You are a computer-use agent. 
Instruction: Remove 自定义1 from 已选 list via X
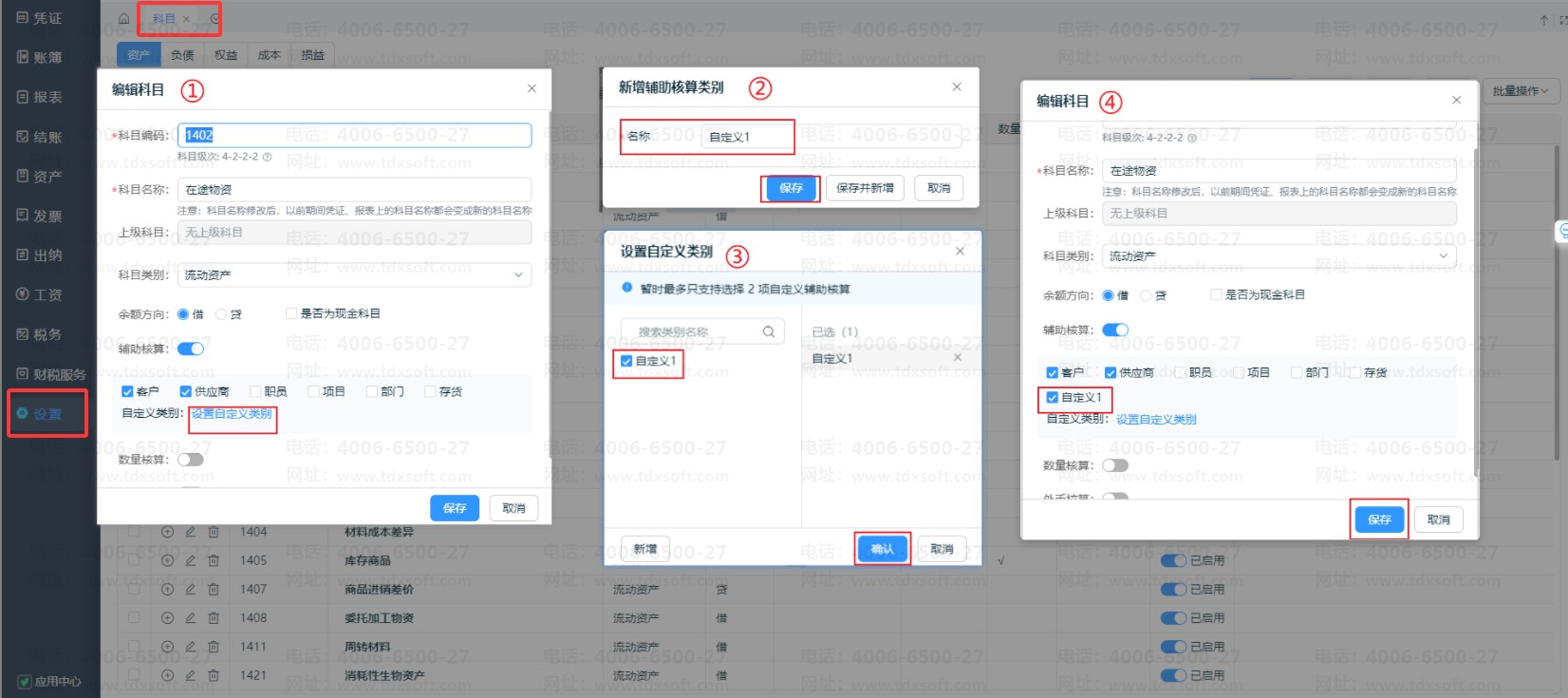pyautogui.click(x=957, y=357)
